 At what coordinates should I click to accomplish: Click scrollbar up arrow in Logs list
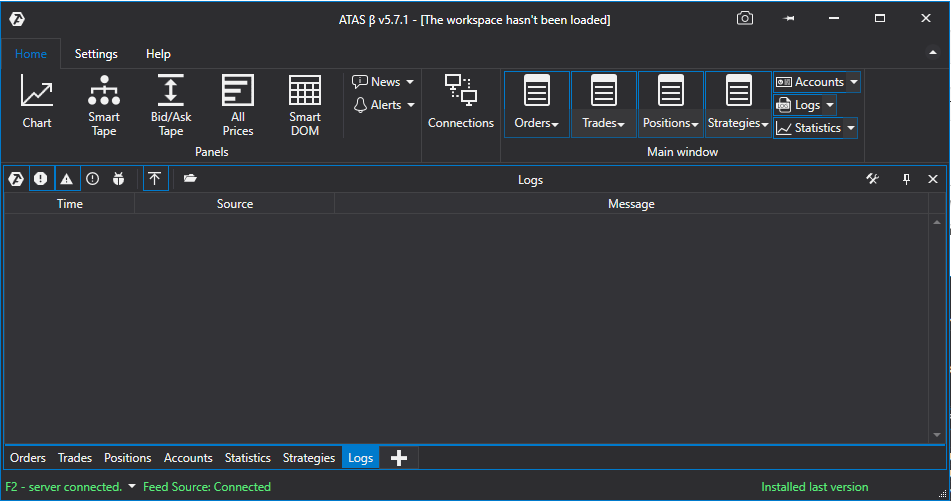(x=937, y=222)
